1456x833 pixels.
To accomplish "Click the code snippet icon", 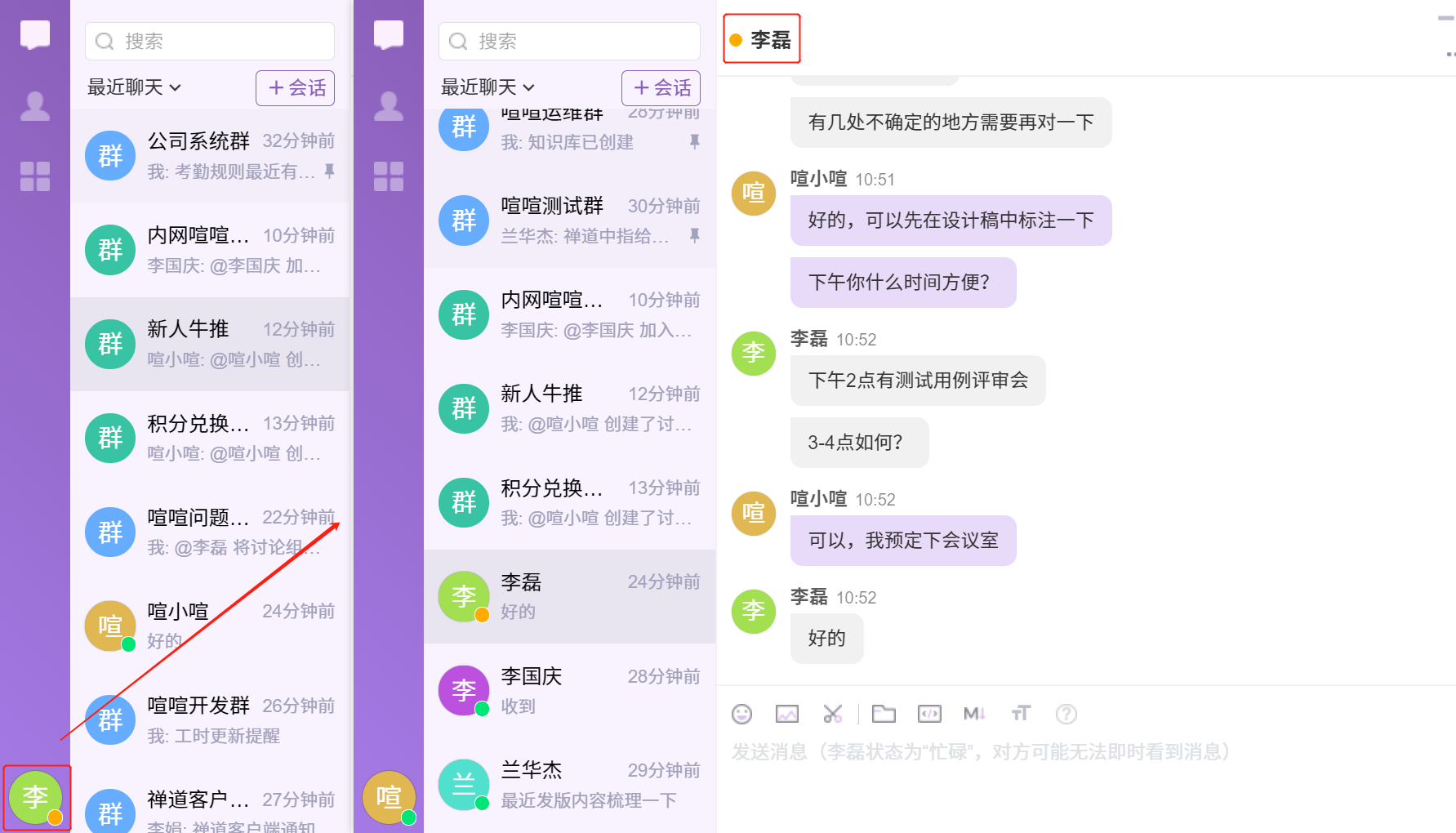I will 929,715.
